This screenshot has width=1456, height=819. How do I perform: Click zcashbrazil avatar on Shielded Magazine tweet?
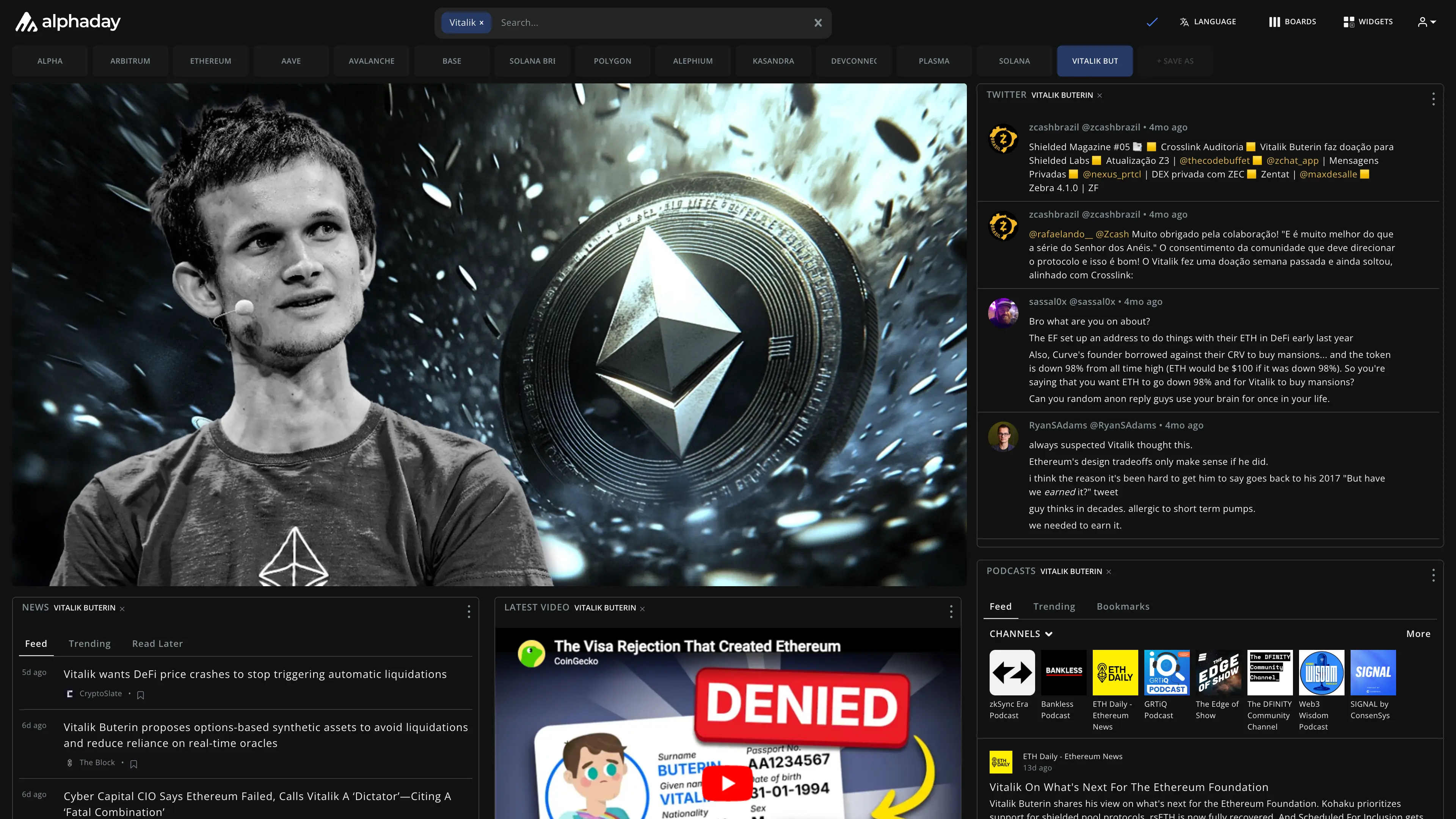pyautogui.click(x=1003, y=139)
